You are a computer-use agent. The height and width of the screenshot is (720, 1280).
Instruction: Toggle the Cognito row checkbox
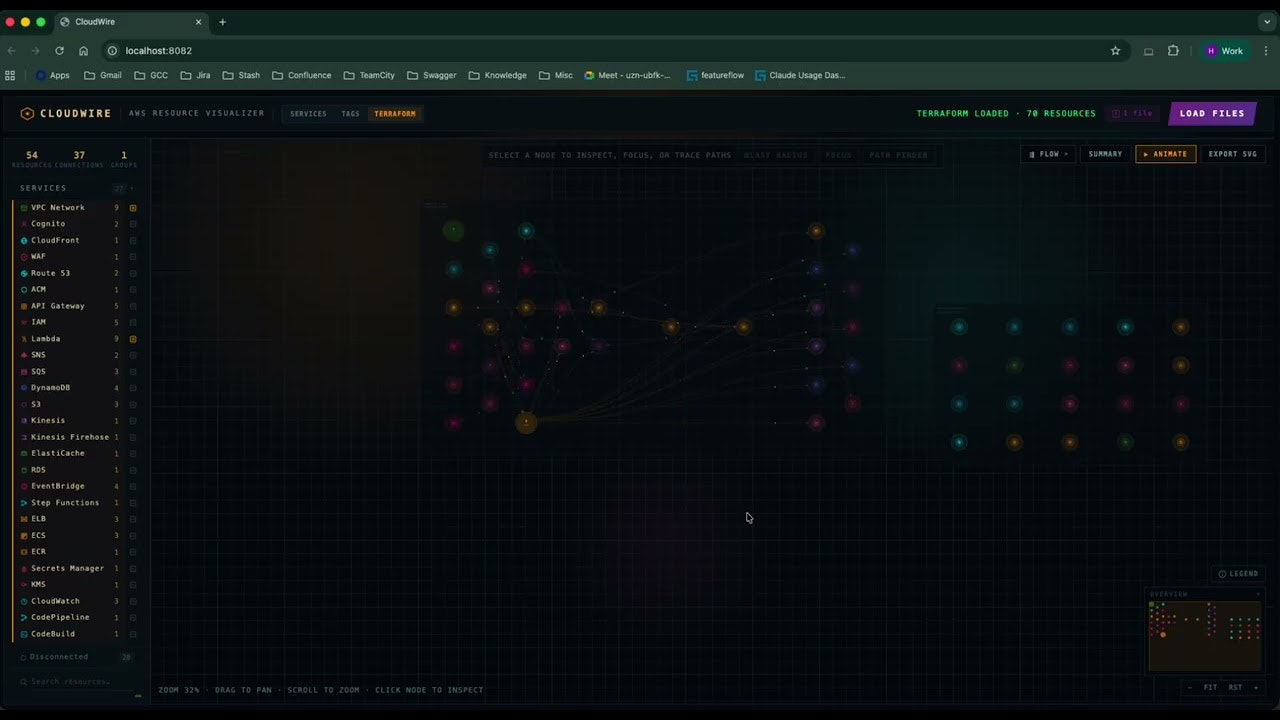pos(133,224)
